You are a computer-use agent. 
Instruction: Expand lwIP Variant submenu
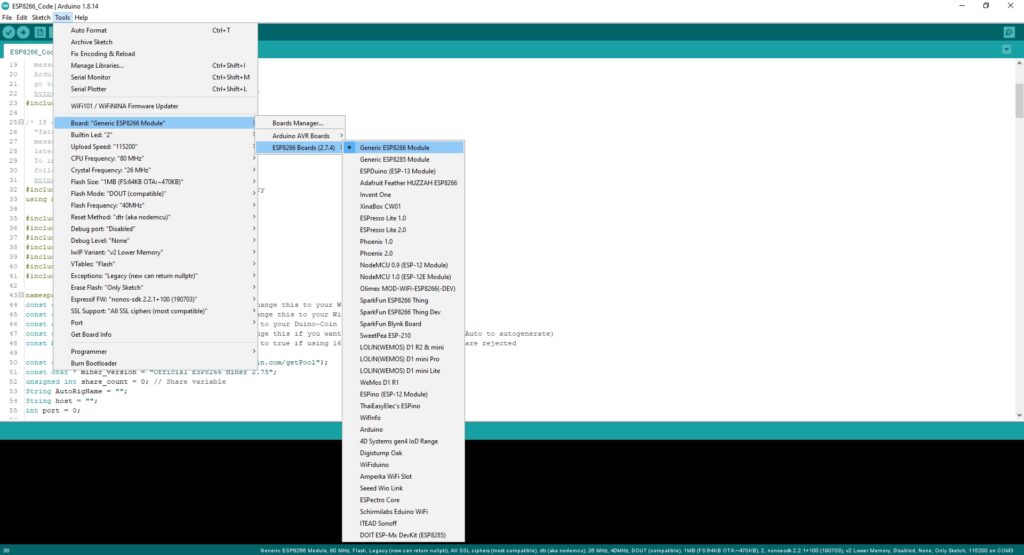(155, 252)
